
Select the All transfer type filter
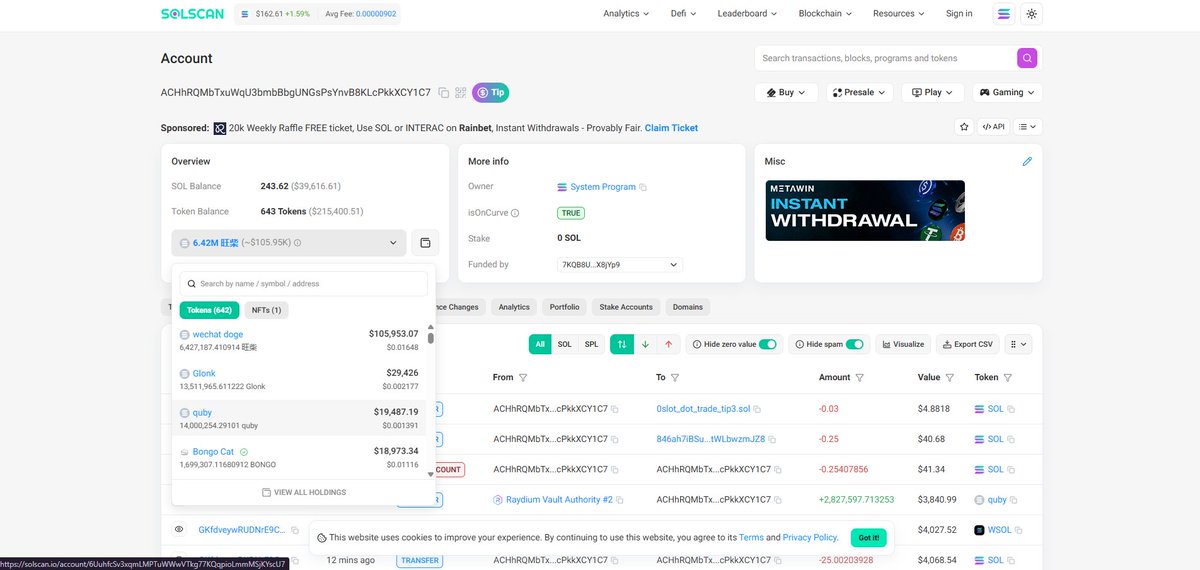[540, 344]
